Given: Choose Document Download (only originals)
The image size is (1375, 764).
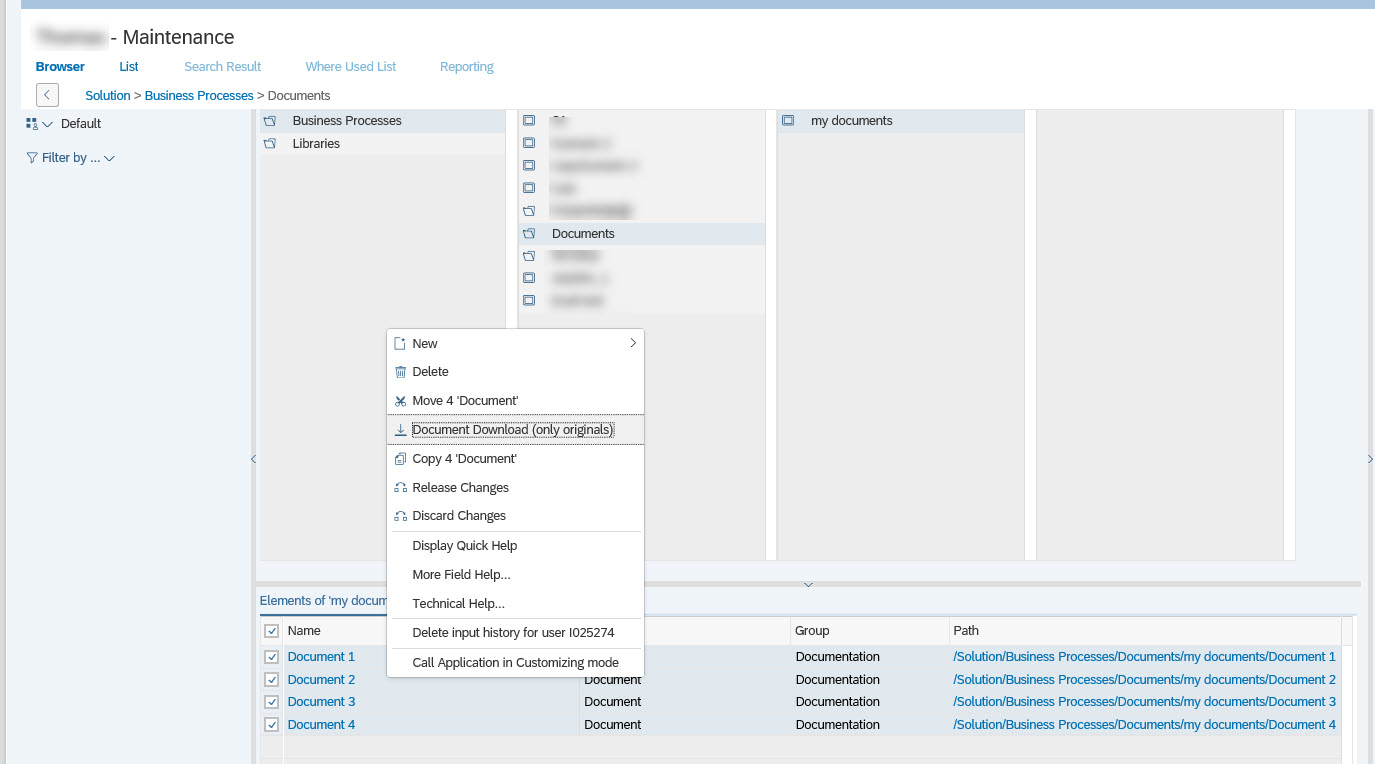Looking at the screenshot, I should point(515,430).
